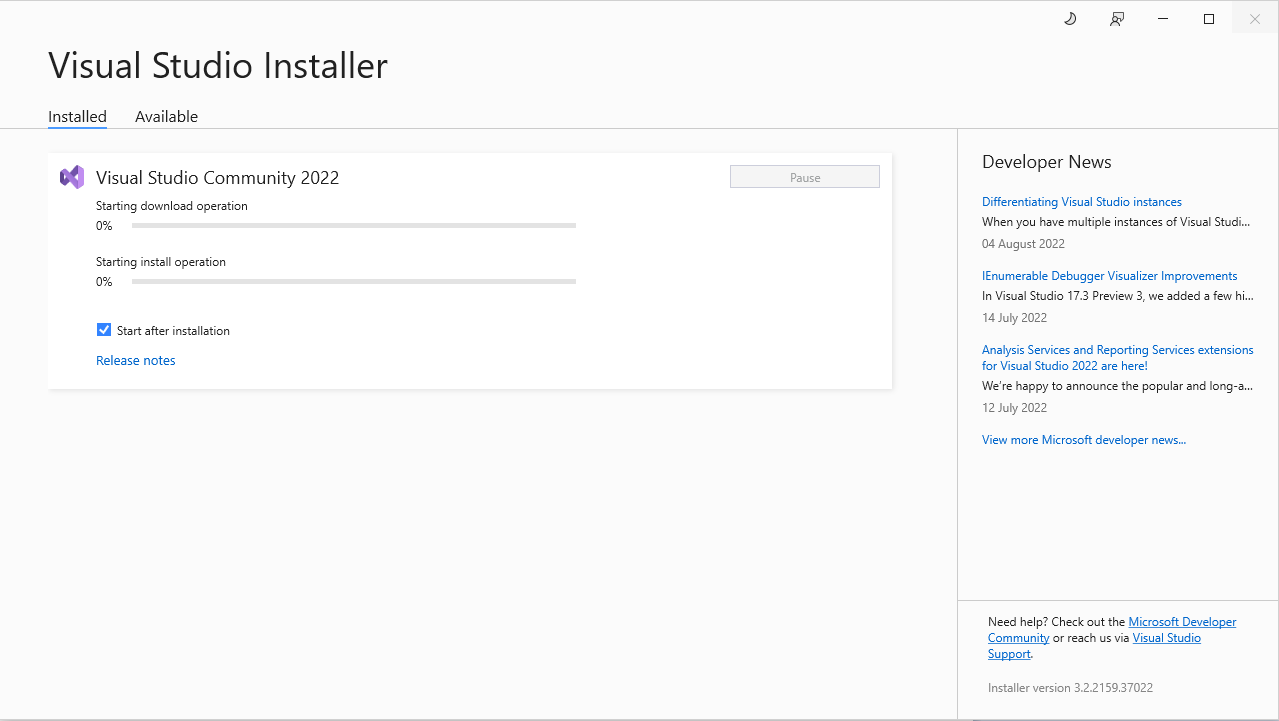Click Installer version 3.2.2159.37022 text
Viewport: 1279px width, 721px height.
[x=1070, y=688]
